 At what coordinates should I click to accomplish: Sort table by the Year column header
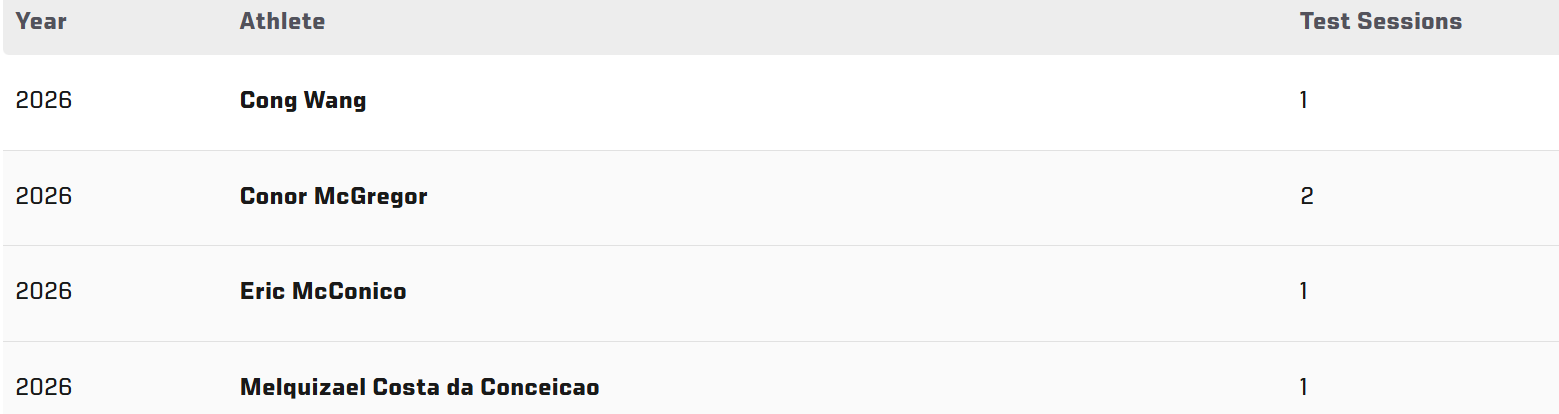tap(41, 22)
